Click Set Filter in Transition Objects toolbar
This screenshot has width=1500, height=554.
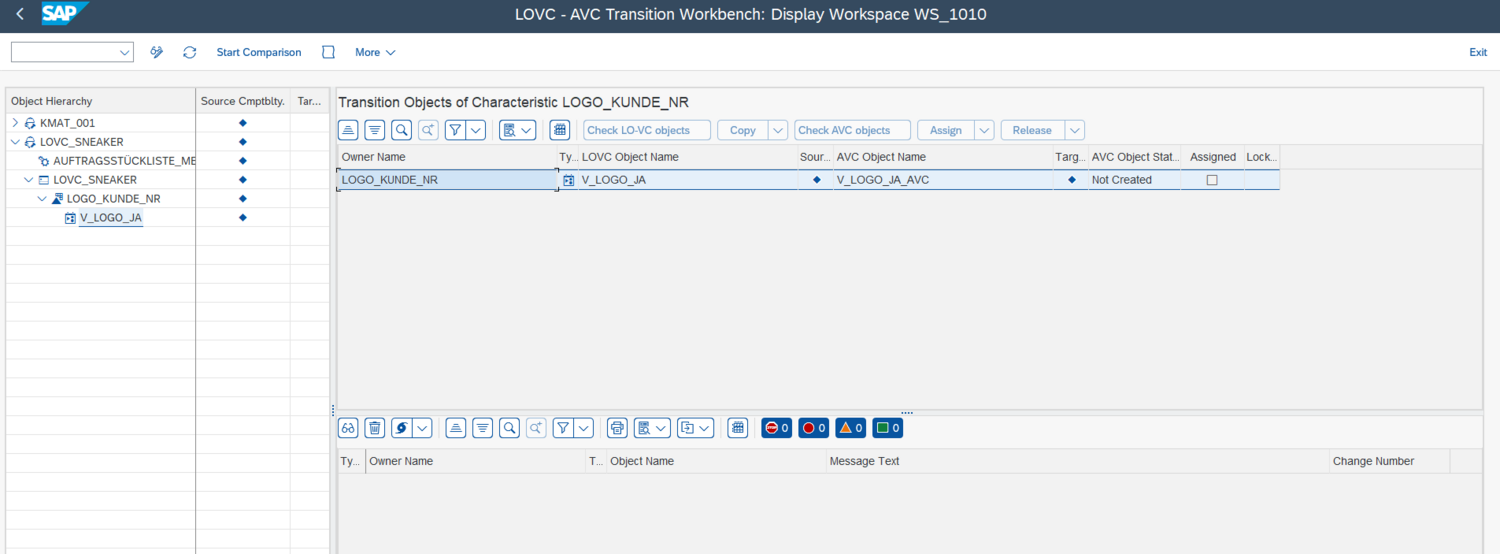pos(455,130)
